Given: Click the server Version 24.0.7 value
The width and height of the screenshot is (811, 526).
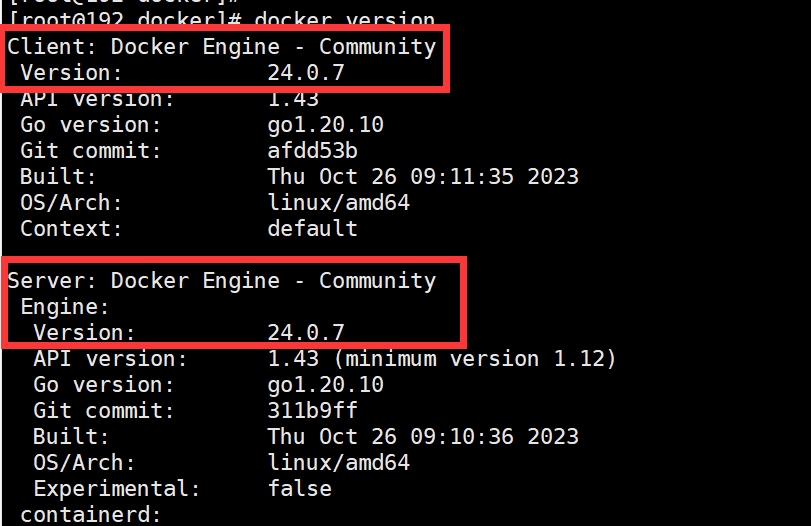Looking at the screenshot, I should point(306,333).
